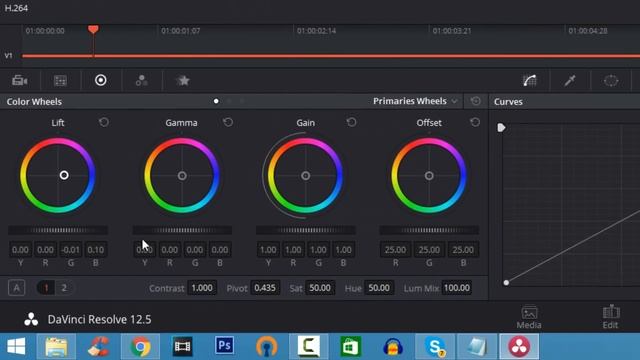This screenshot has height=360, width=640.
Task: Reset the Gain color wheel
Action: [351, 122]
